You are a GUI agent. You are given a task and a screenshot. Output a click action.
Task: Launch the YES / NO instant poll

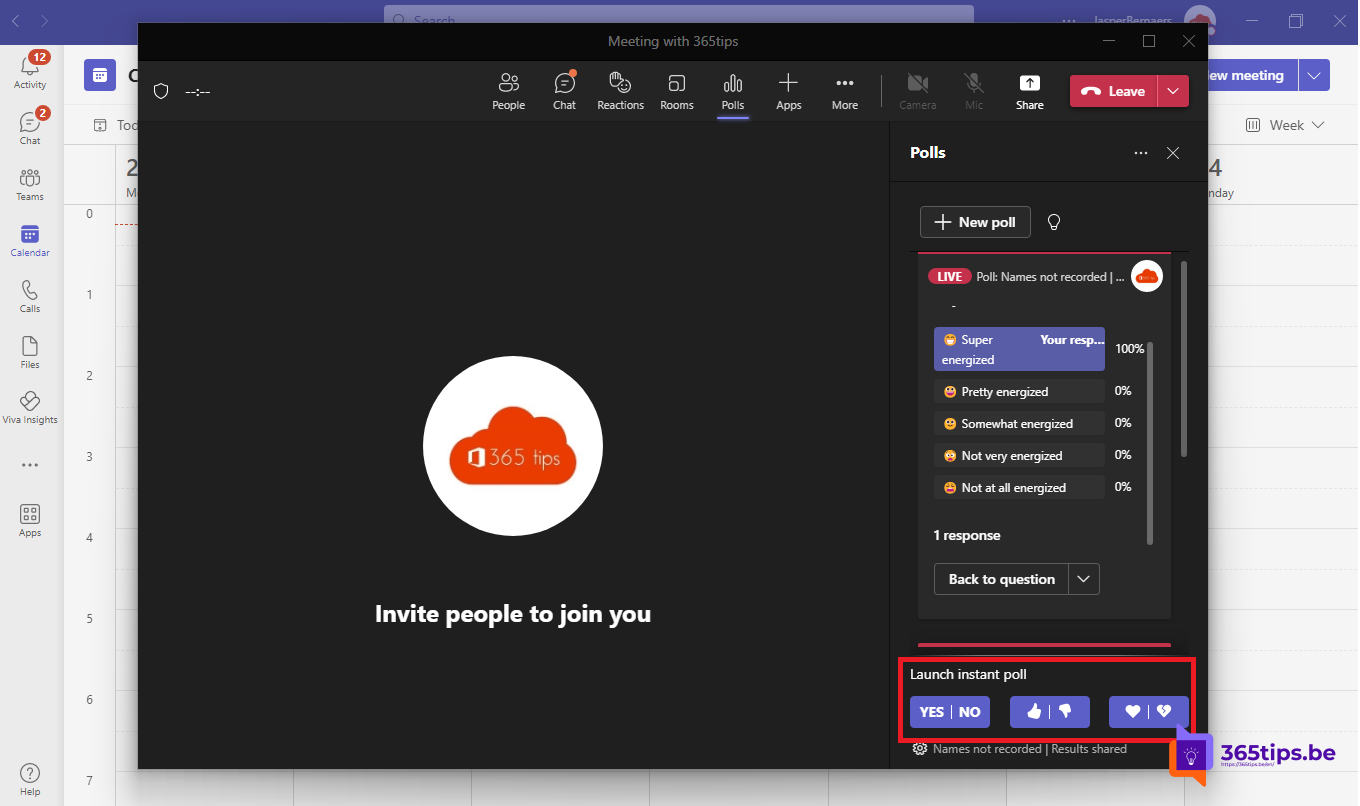click(950, 712)
